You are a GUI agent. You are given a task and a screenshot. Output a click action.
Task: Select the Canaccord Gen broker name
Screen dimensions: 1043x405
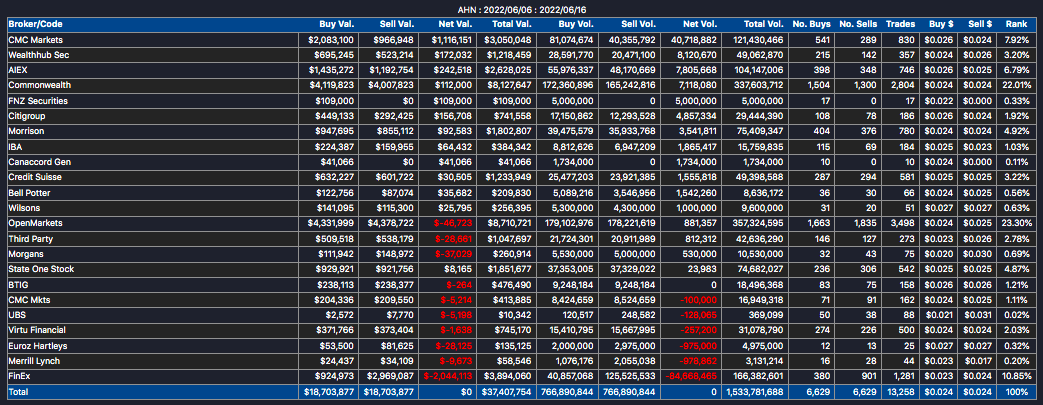(x=39, y=162)
